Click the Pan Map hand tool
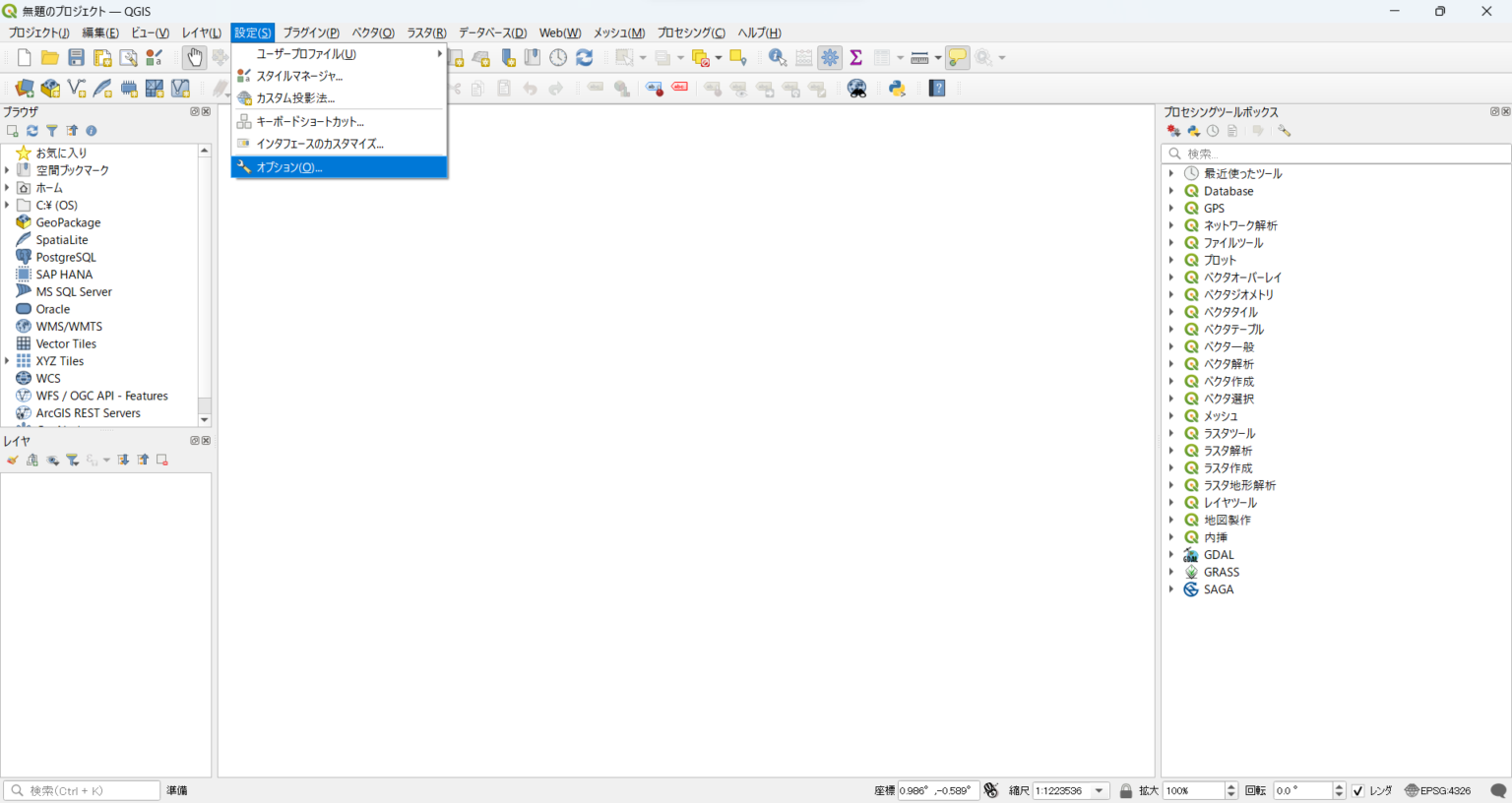Screen dimensions: 1512x803 tap(195, 58)
